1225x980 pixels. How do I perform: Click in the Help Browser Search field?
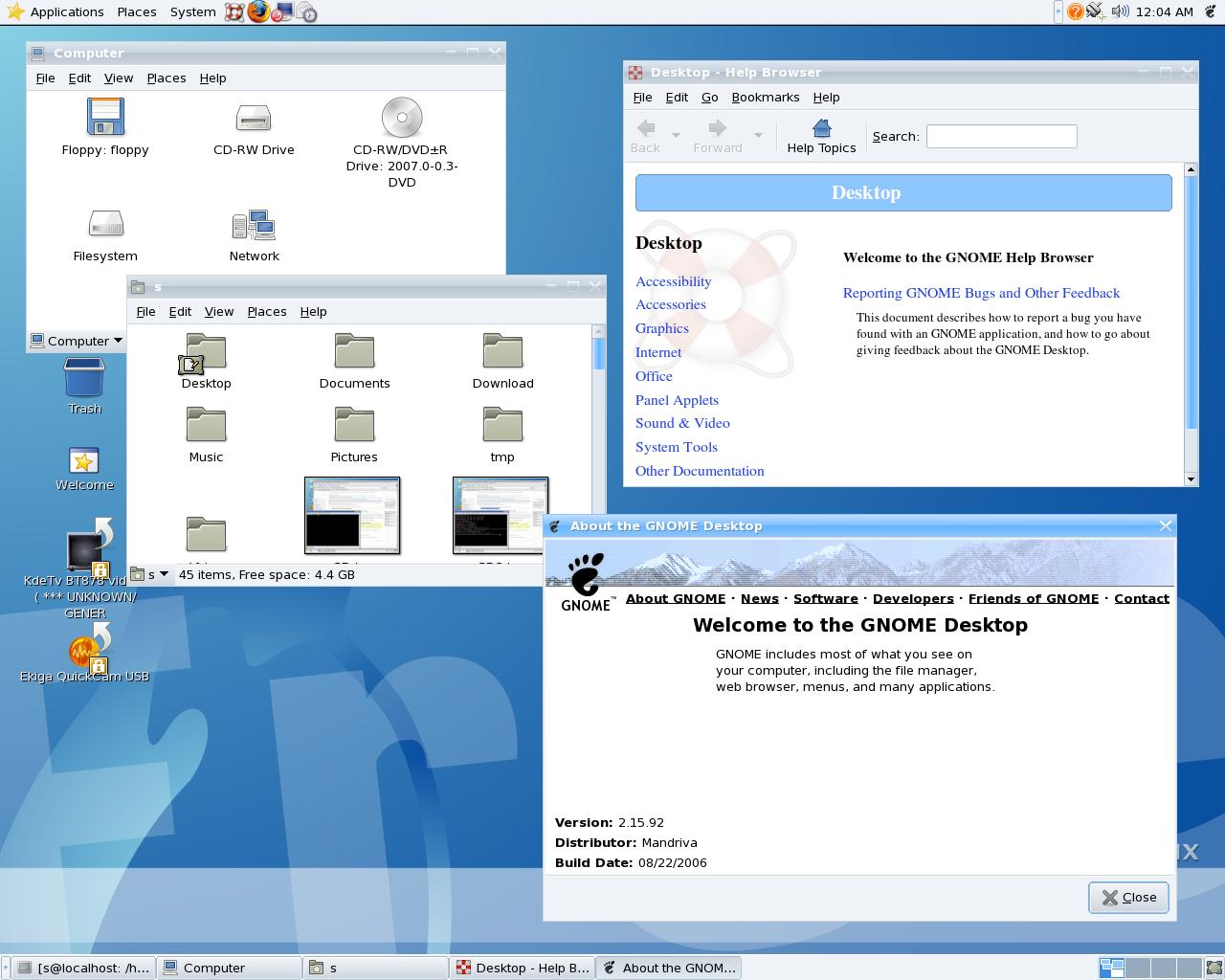point(1001,136)
